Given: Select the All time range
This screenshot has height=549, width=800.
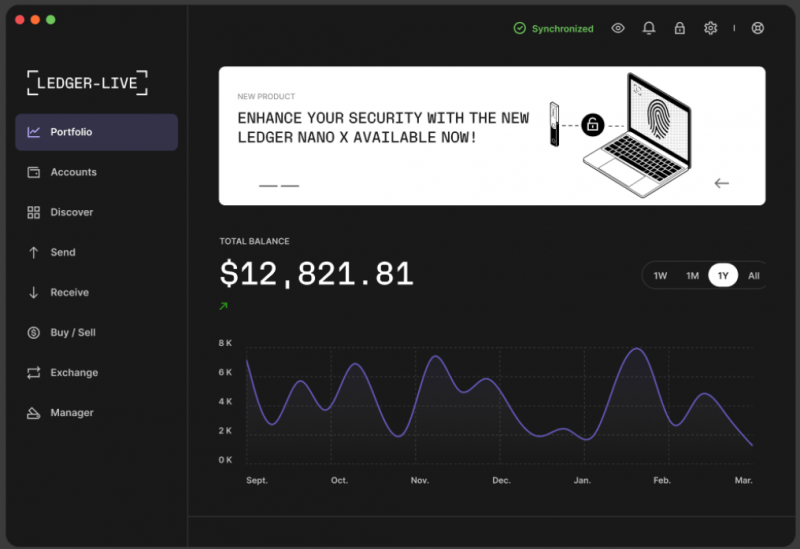Looking at the screenshot, I should (754, 276).
